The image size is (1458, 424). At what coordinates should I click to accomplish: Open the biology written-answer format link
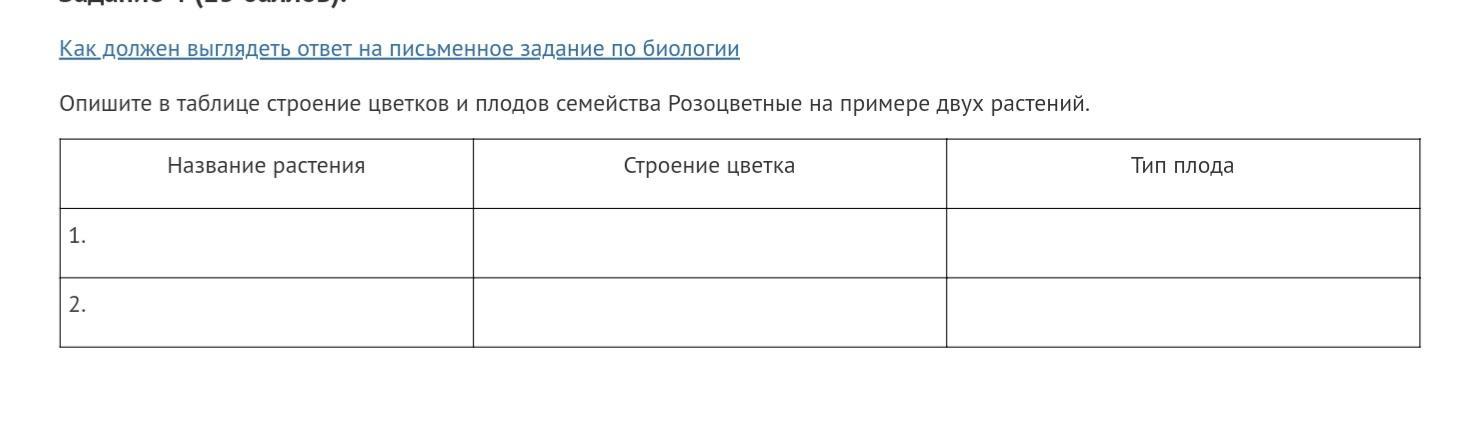[x=399, y=49]
